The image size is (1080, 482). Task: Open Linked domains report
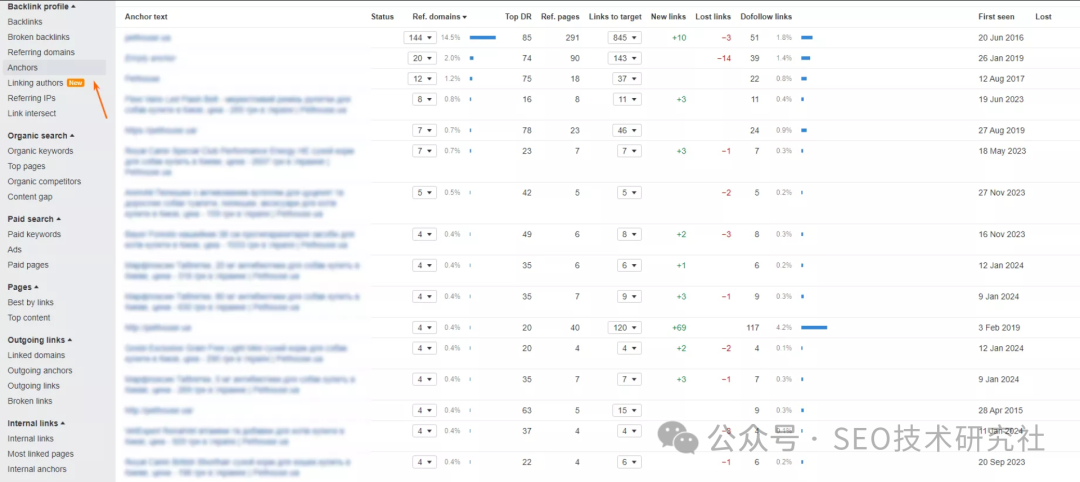point(37,355)
